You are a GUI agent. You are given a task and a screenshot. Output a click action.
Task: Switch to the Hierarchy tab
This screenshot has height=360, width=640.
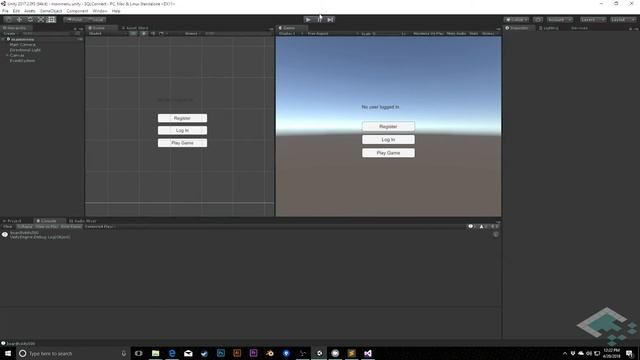click(x=16, y=28)
